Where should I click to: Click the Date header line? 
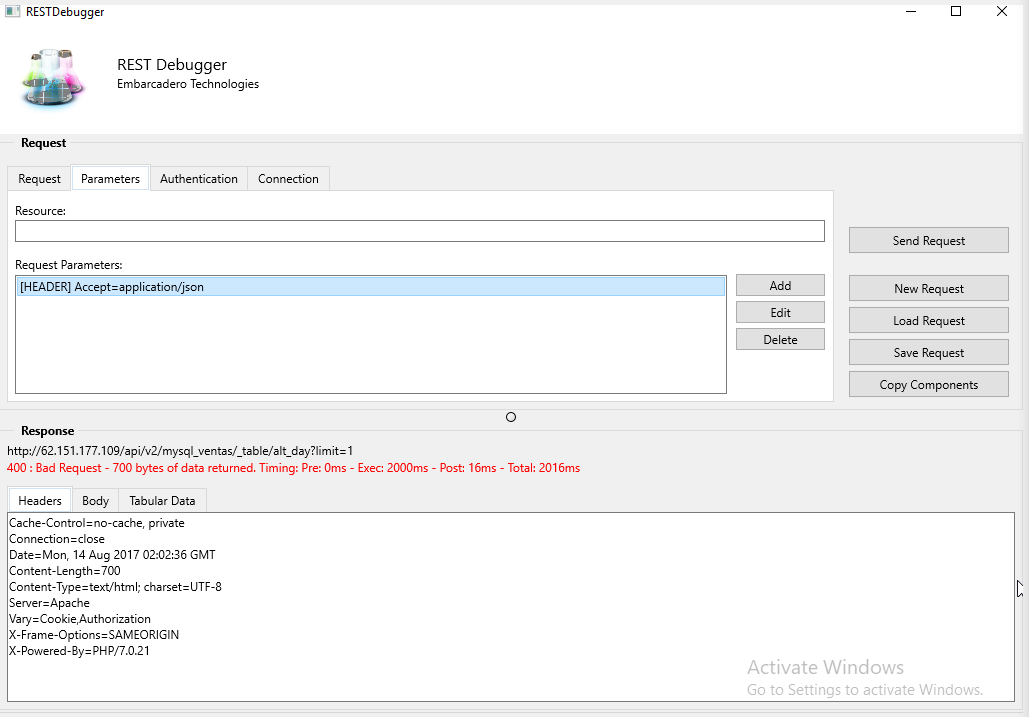[x=112, y=555]
